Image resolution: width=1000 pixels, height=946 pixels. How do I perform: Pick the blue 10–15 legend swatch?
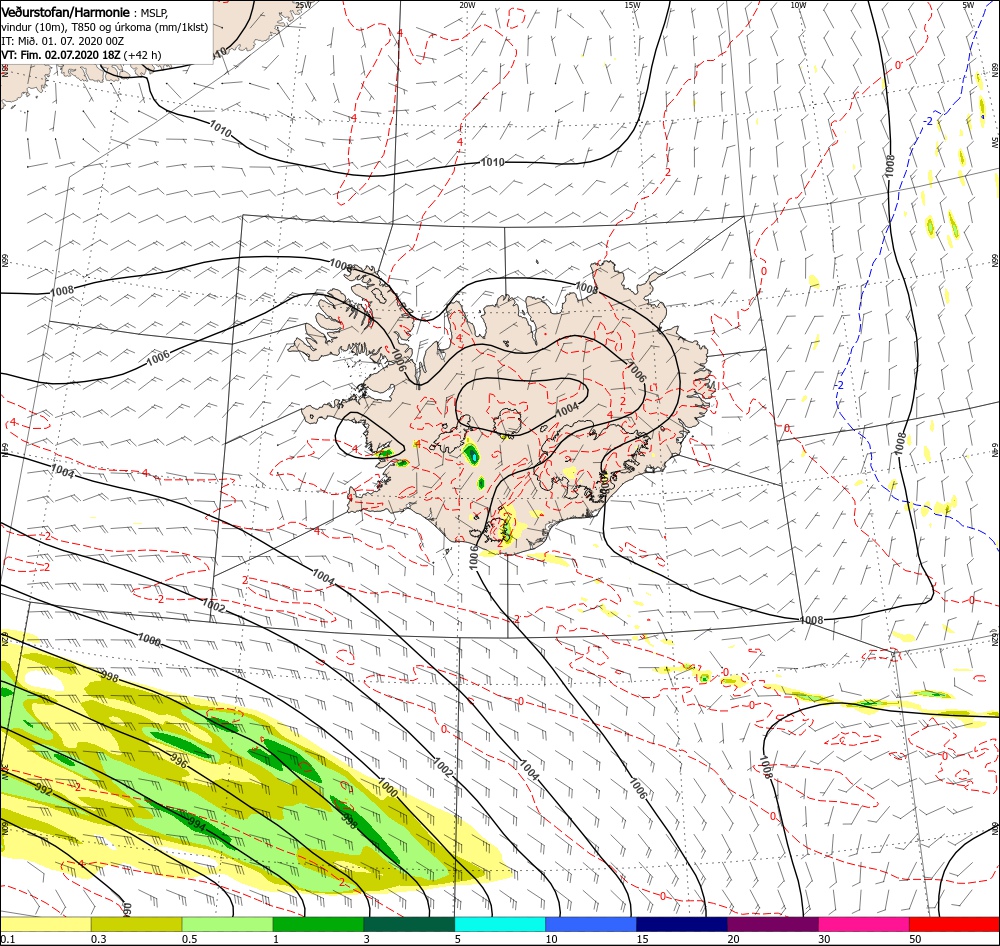click(591, 924)
